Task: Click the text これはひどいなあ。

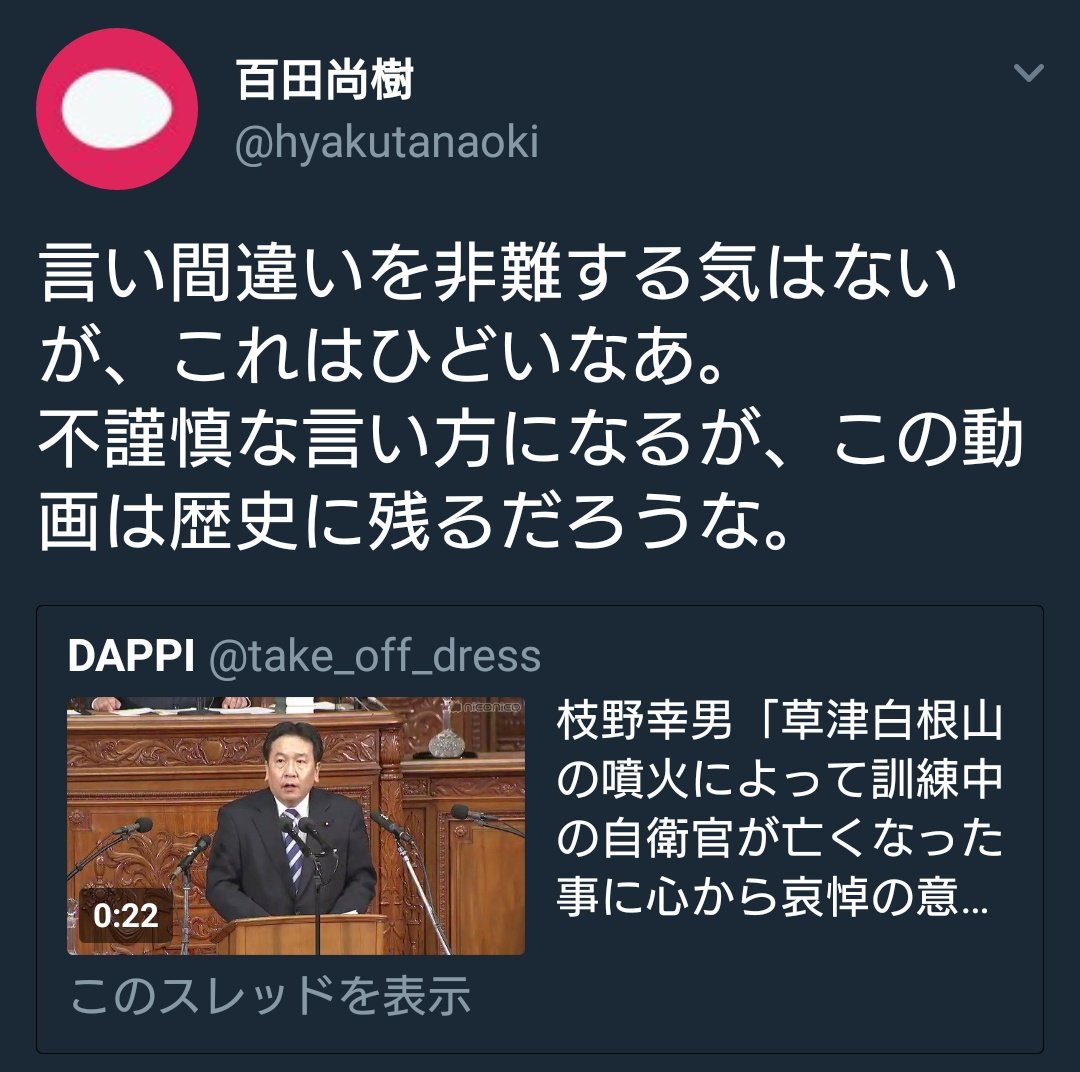Action: click(448, 355)
